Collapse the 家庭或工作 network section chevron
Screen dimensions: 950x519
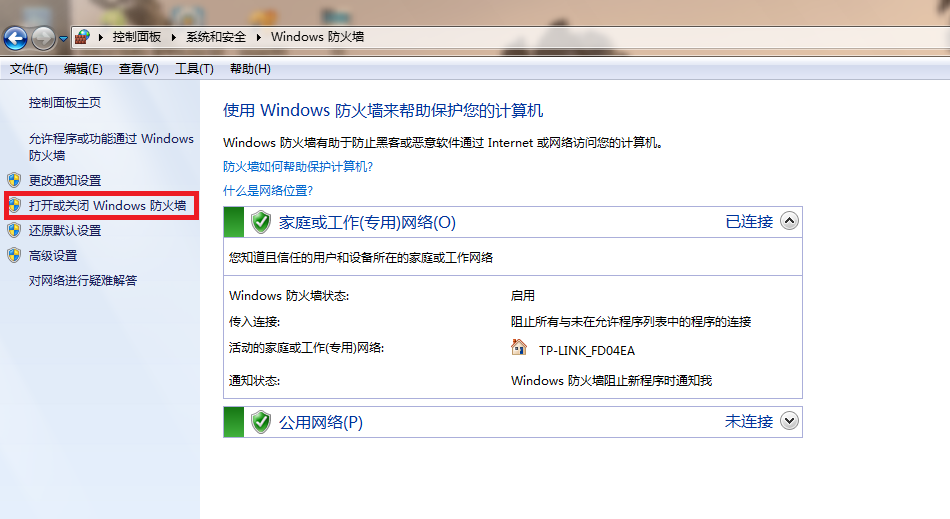tap(789, 221)
